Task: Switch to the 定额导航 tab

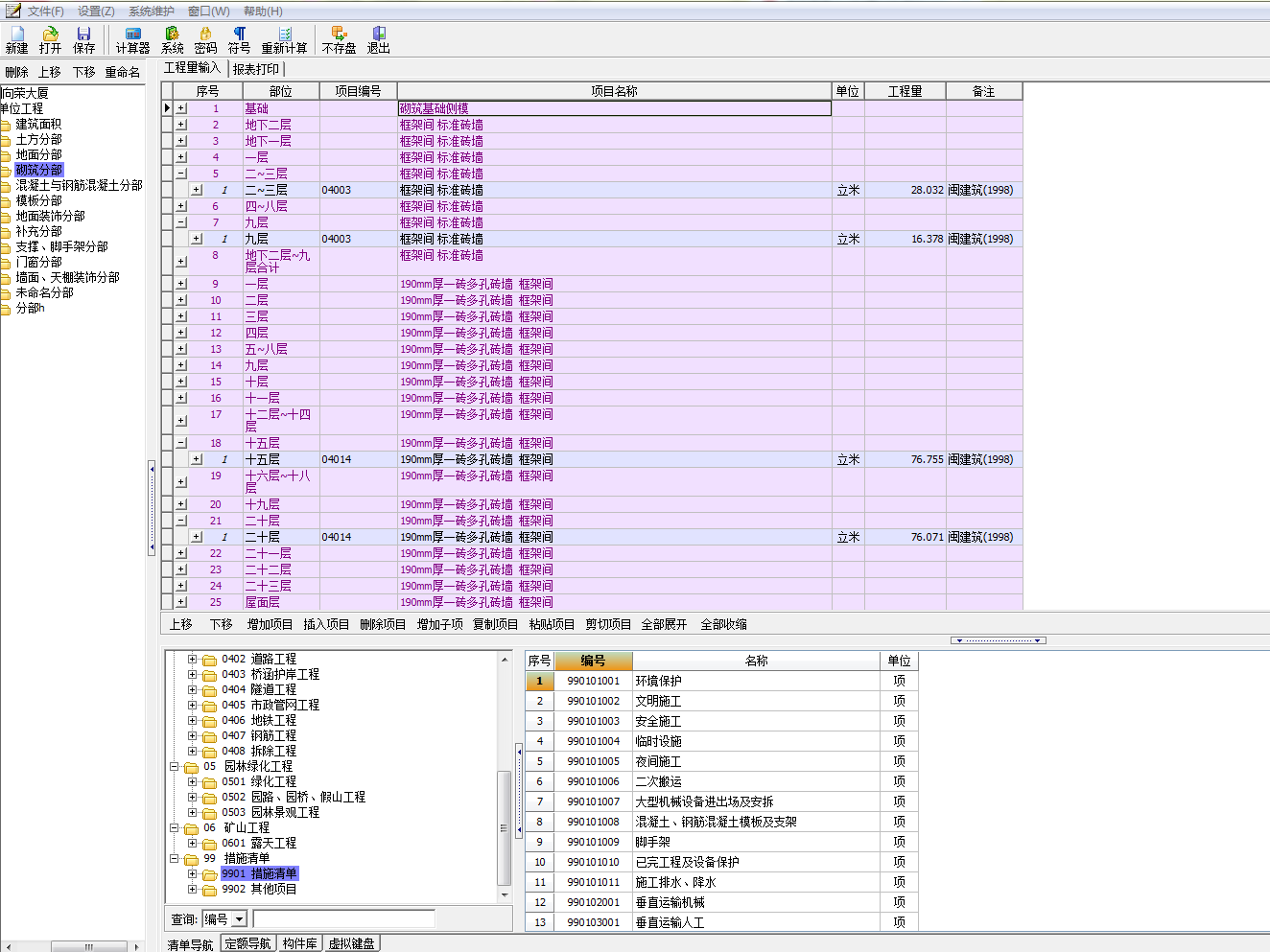Action: [x=247, y=943]
